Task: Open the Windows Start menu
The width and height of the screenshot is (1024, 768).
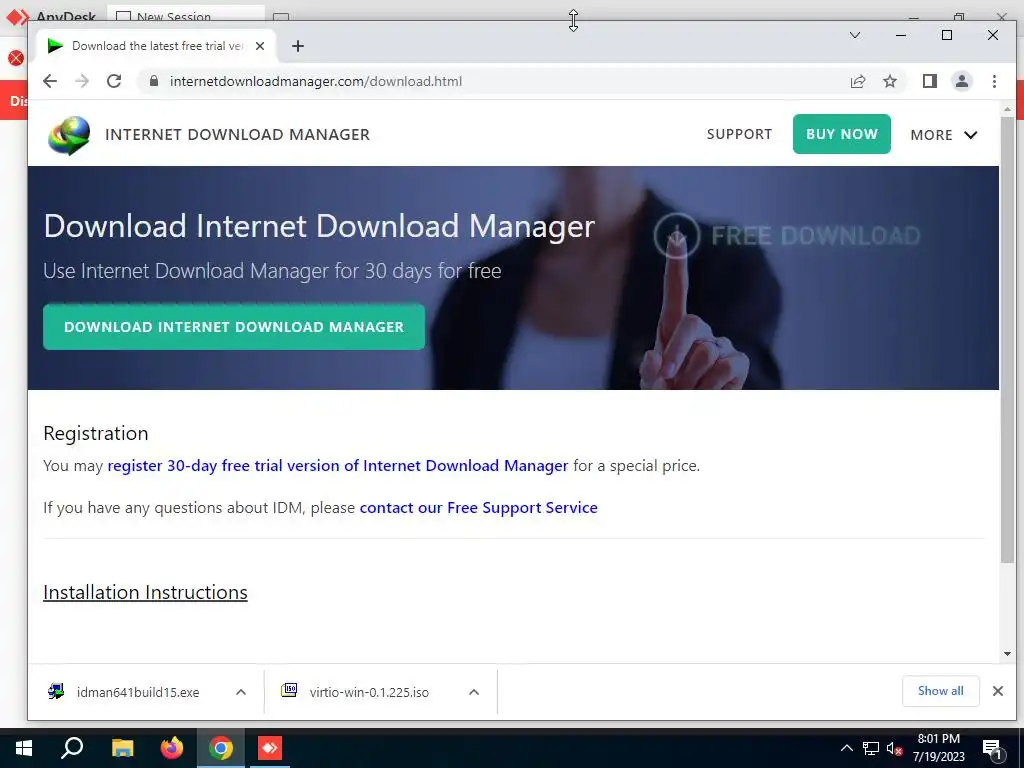Action: point(24,748)
